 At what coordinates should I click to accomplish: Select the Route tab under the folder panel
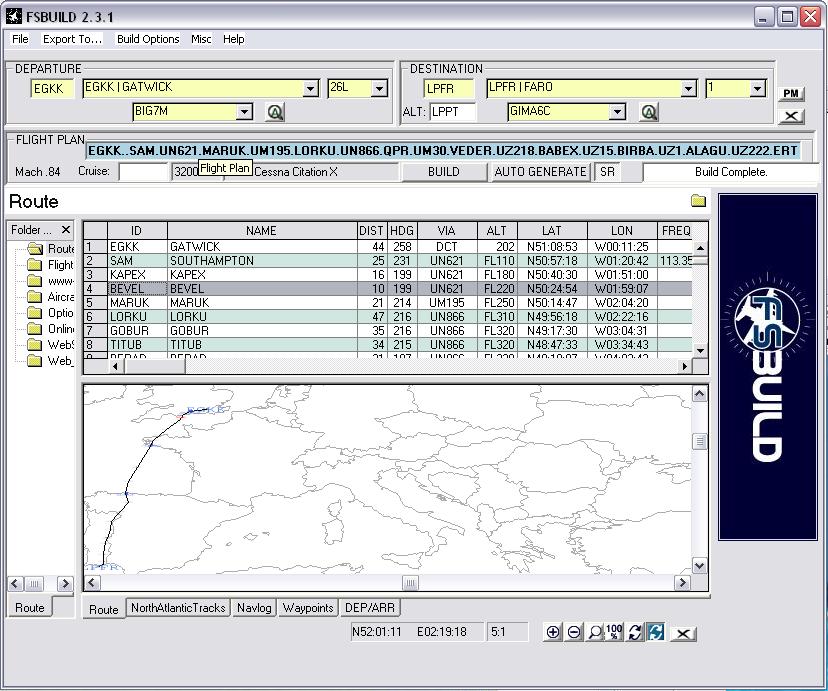click(x=30, y=608)
